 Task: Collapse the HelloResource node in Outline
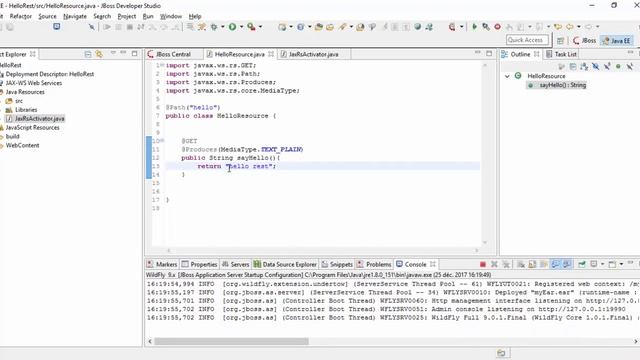[x=507, y=76]
